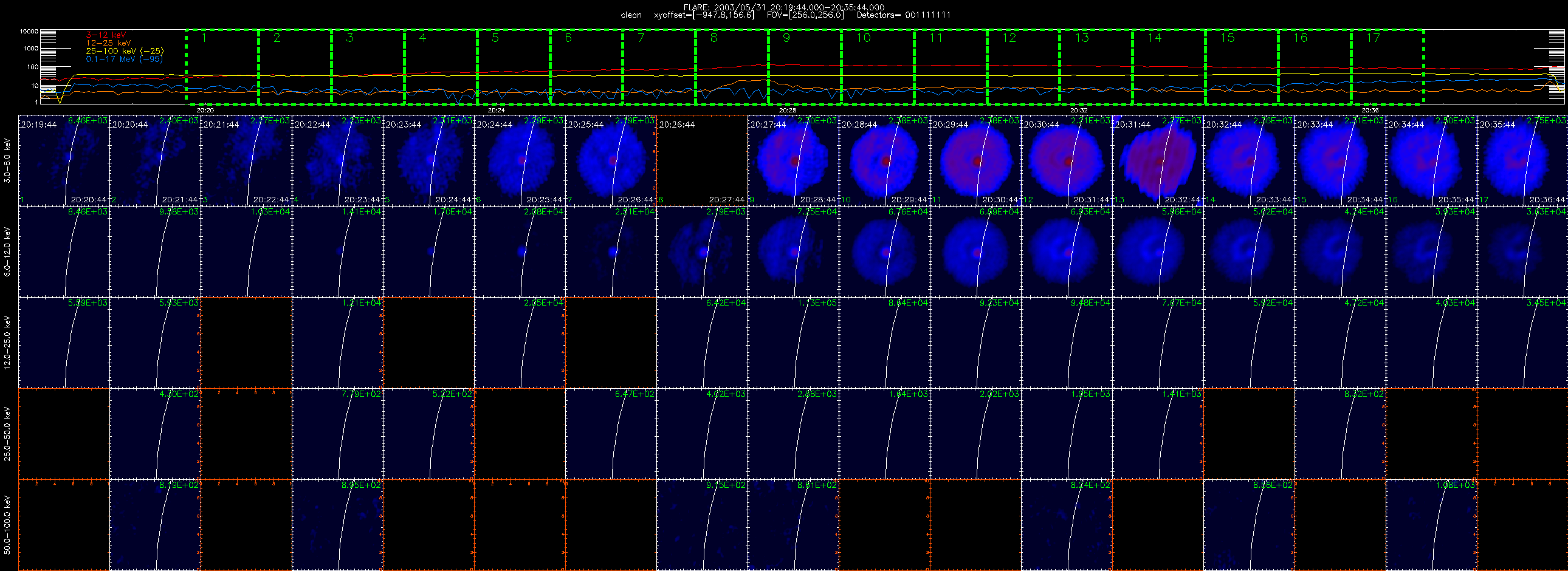Select the 12.0-25.0 keV image labeled 1.21E+04
Image resolution: width=1568 pixels, height=571 pixels.
pyautogui.click(x=338, y=343)
